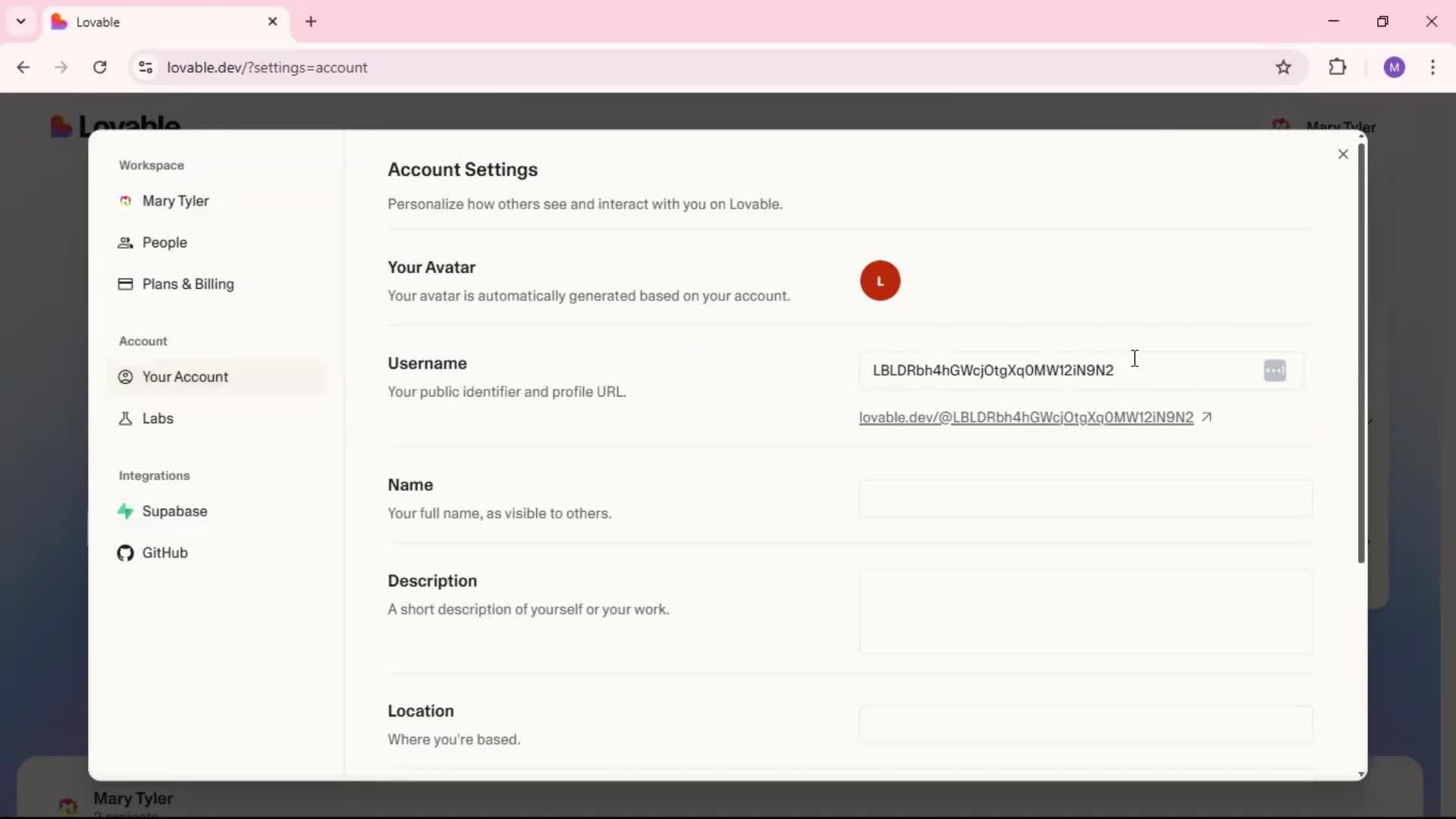Click the 'Your Avatar' label
The image size is (1456, 819).
431,268
